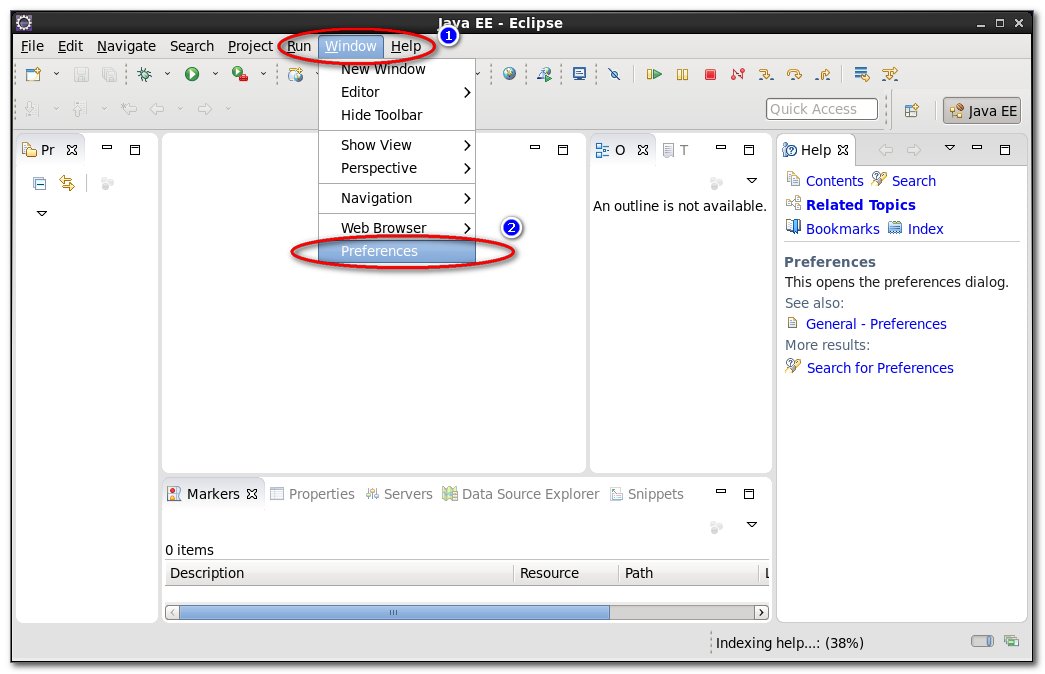Click the Markers horizontal scrollbar thumb

pos(395,612)
